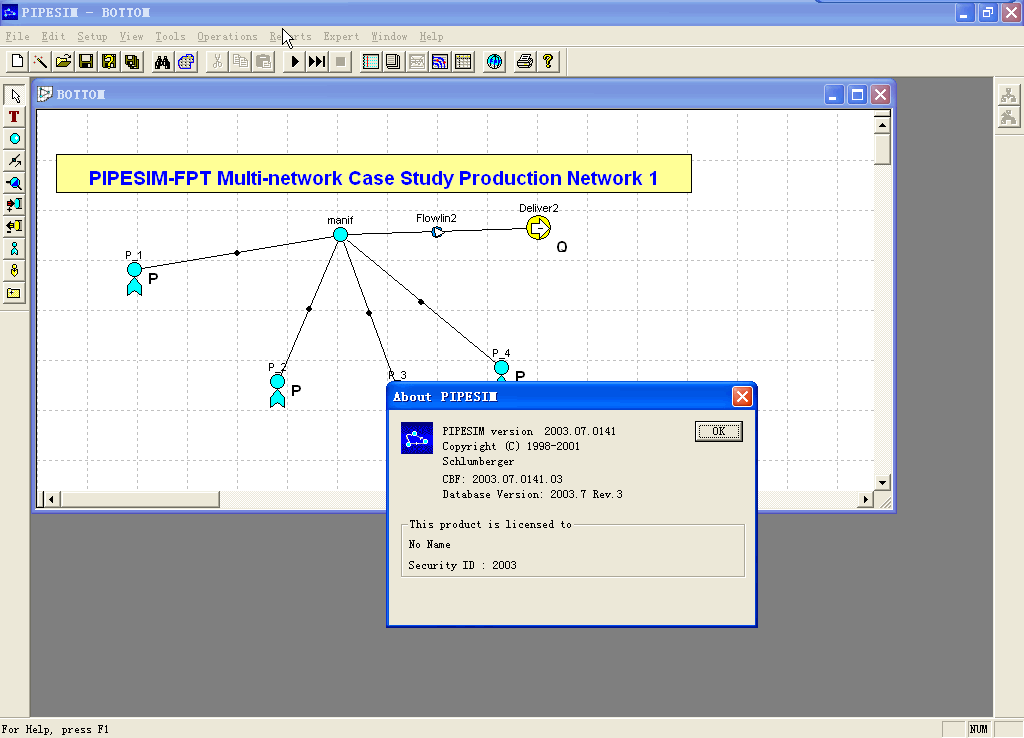Click horizontal scrollbar right arrow
1024x738 pixels.
click(865, 500)
